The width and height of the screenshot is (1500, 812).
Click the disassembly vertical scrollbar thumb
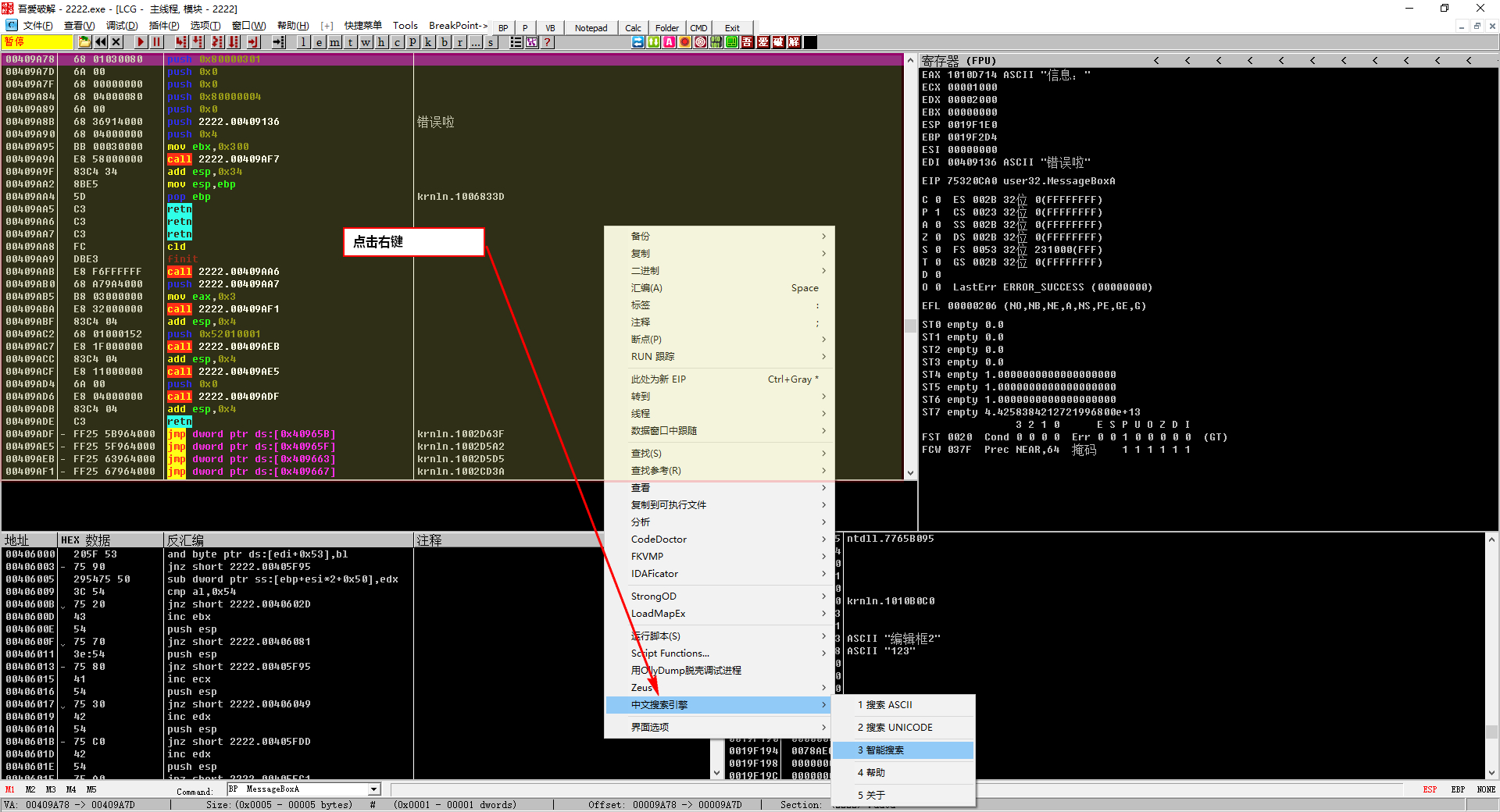point(910,326)
